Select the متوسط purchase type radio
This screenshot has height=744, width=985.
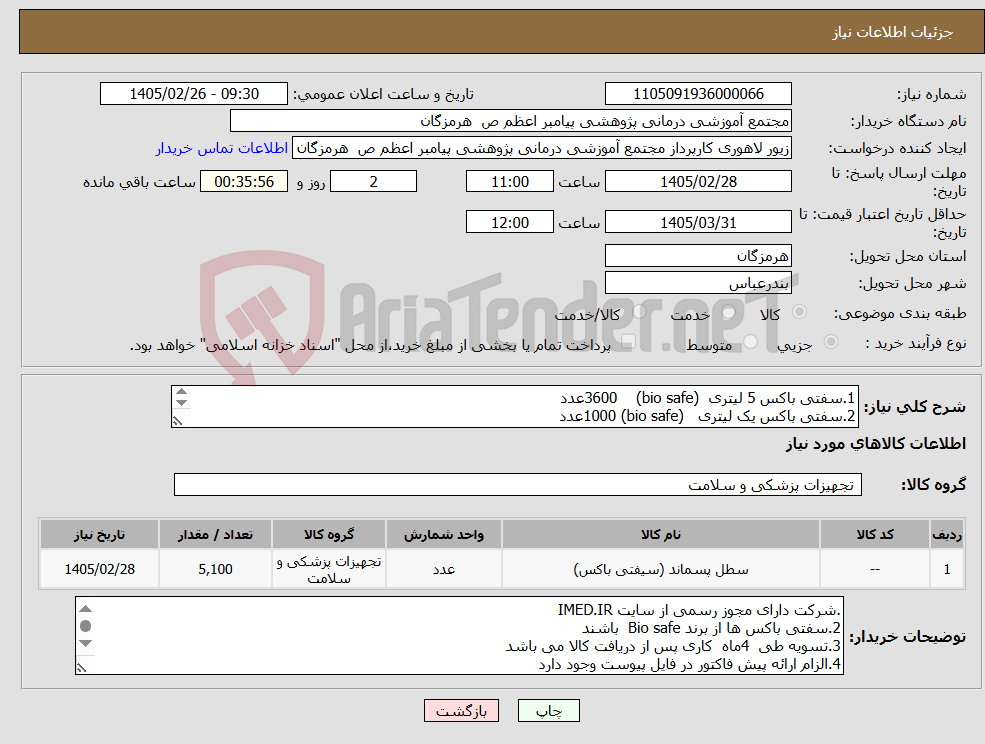point(750,342)
